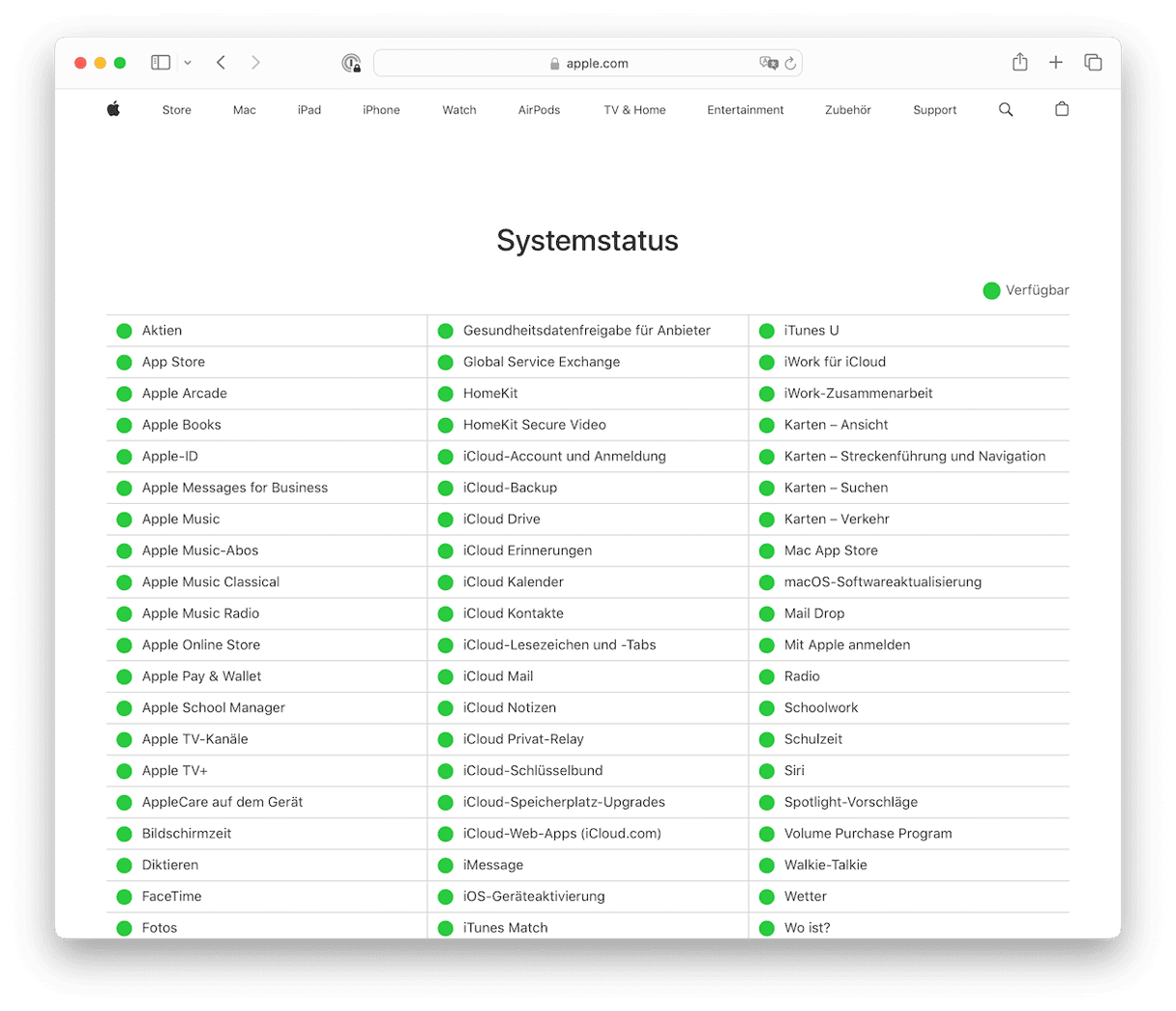Select the Walkie-Talkie entry
The width and height of the screenshot is (1176, 1011).
(909, 865)
